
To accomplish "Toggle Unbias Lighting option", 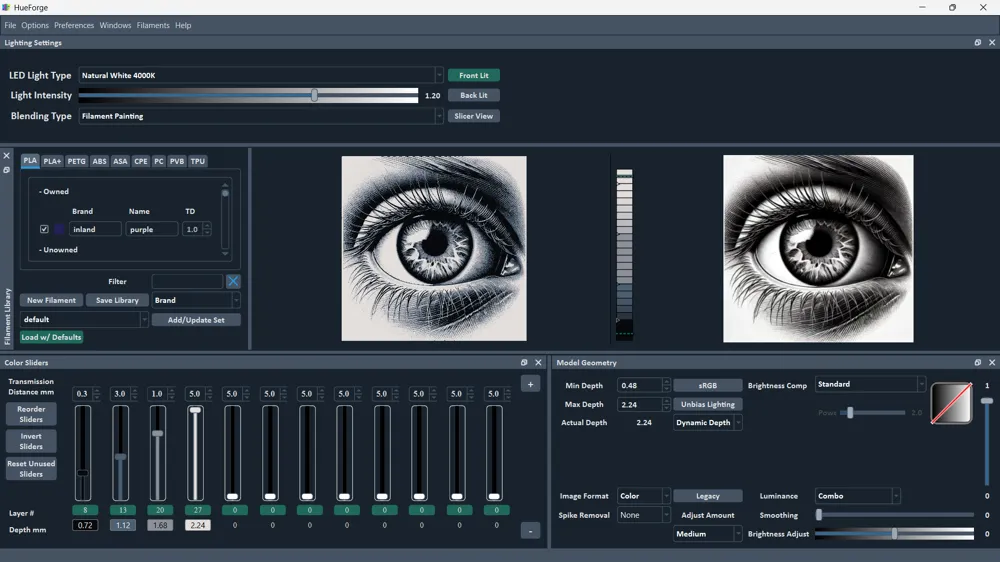I will coord(707,404).
